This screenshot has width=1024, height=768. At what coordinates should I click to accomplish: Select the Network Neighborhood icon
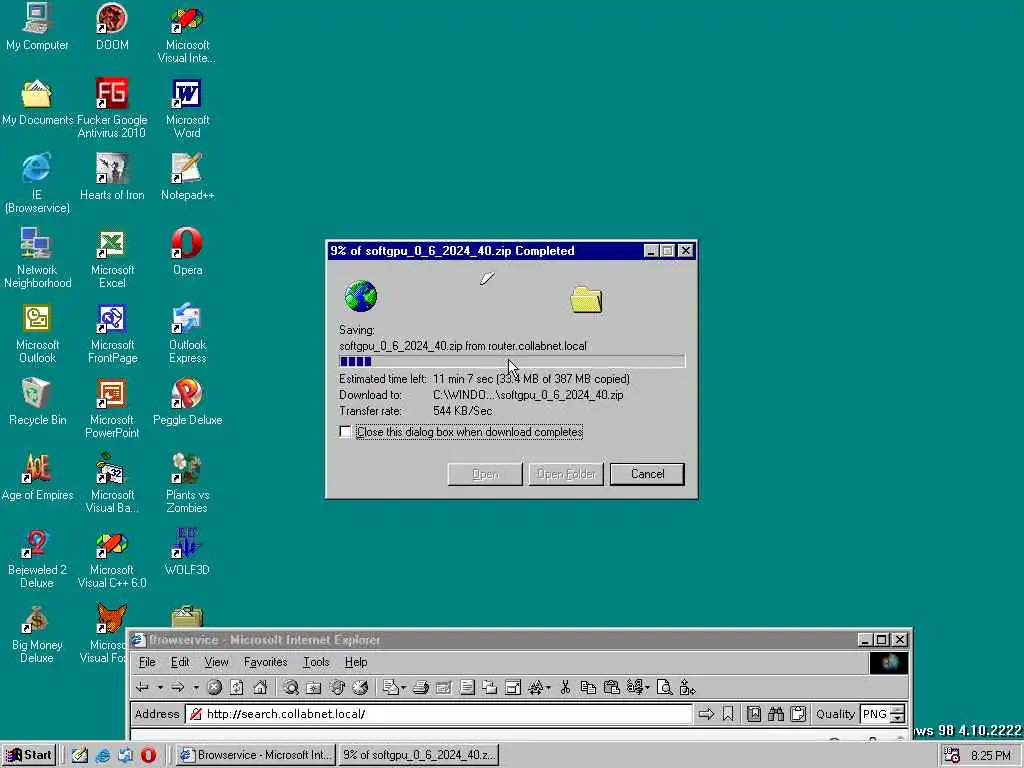point(37,258)
